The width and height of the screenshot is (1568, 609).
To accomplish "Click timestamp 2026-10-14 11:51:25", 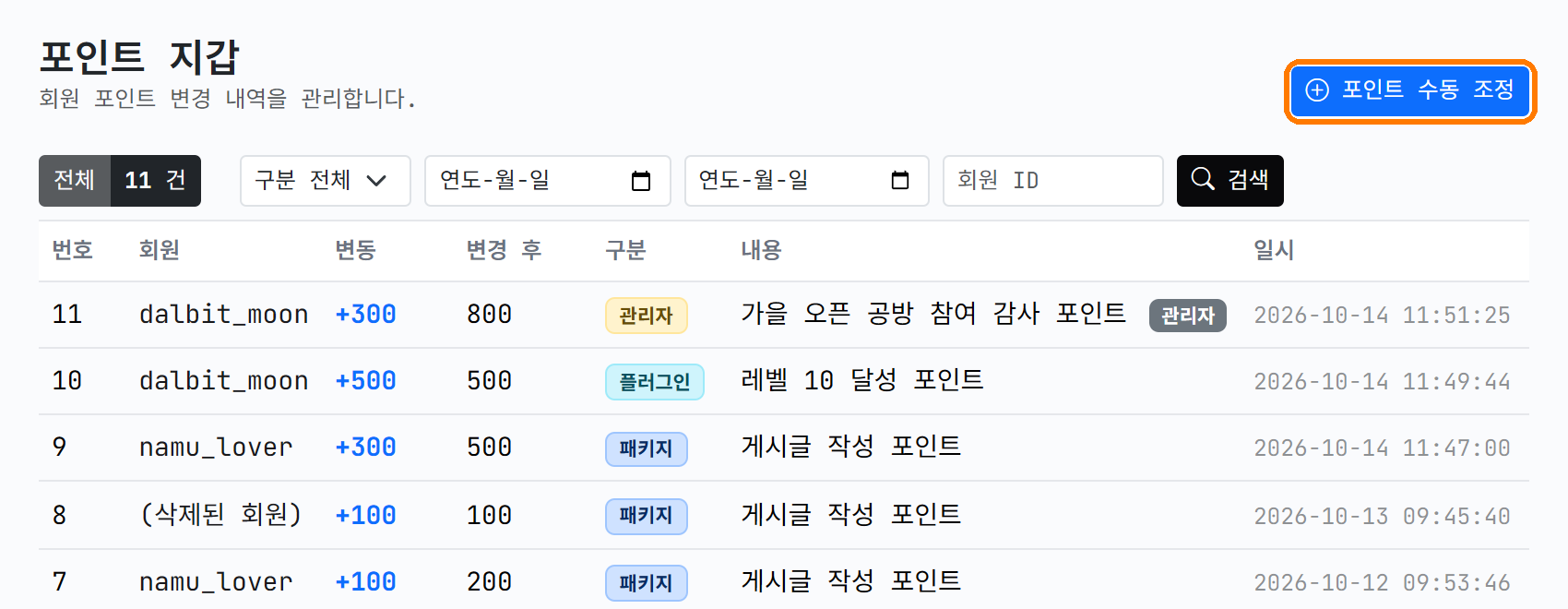I will pos(1382,316).
